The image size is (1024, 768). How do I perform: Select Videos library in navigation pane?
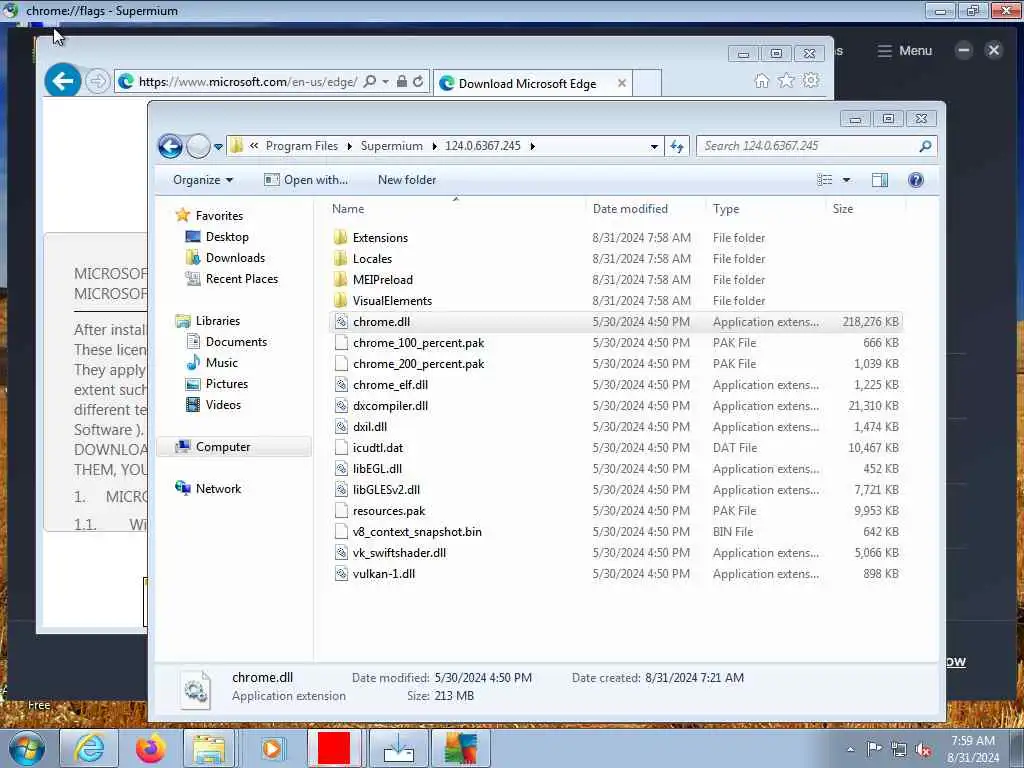pos(223,404)
